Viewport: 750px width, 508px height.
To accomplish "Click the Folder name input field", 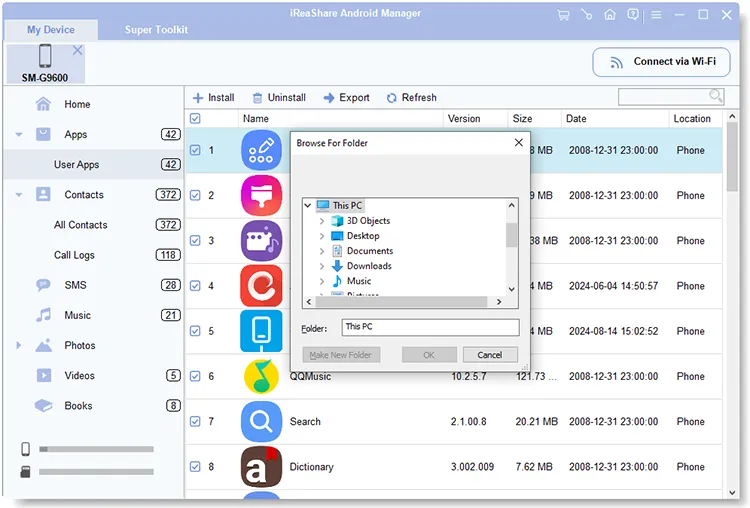I will tap(430, 327).
